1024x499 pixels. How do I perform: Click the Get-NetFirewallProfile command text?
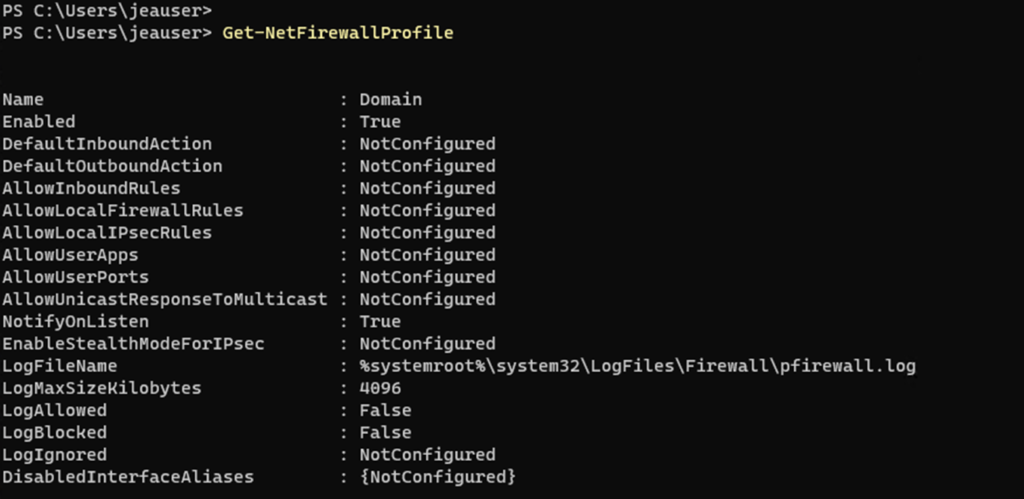(x=338, y=34)
